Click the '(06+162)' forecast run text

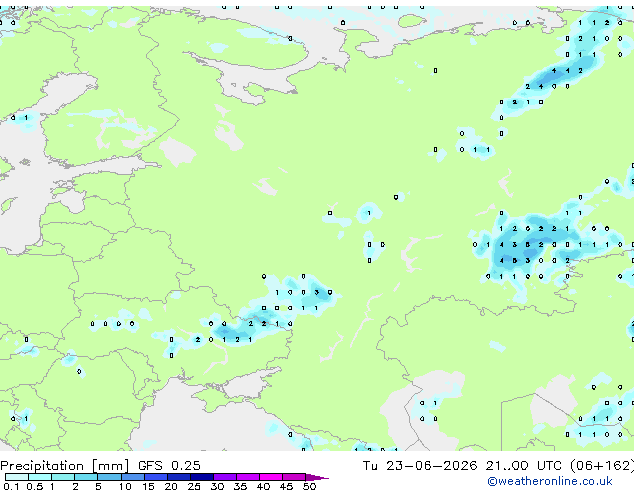point(602,465)
